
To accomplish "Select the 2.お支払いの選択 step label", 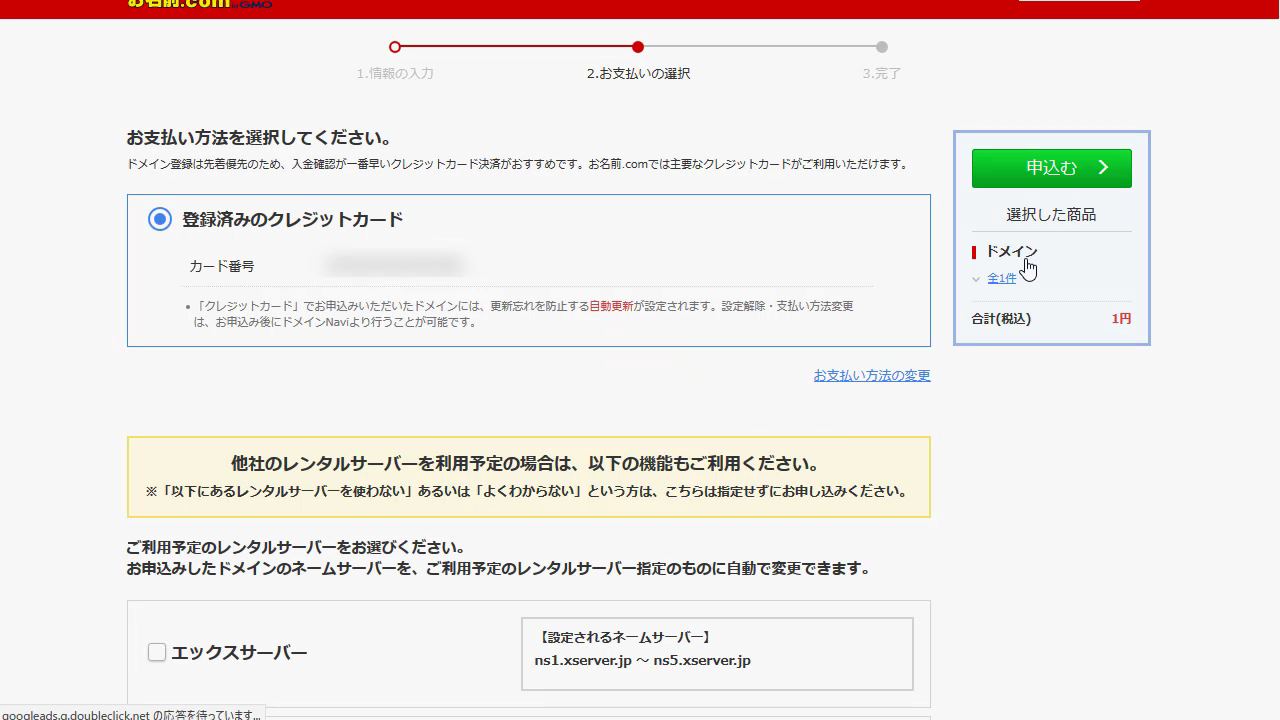I will pyautogui.click(x=638, y=74).
